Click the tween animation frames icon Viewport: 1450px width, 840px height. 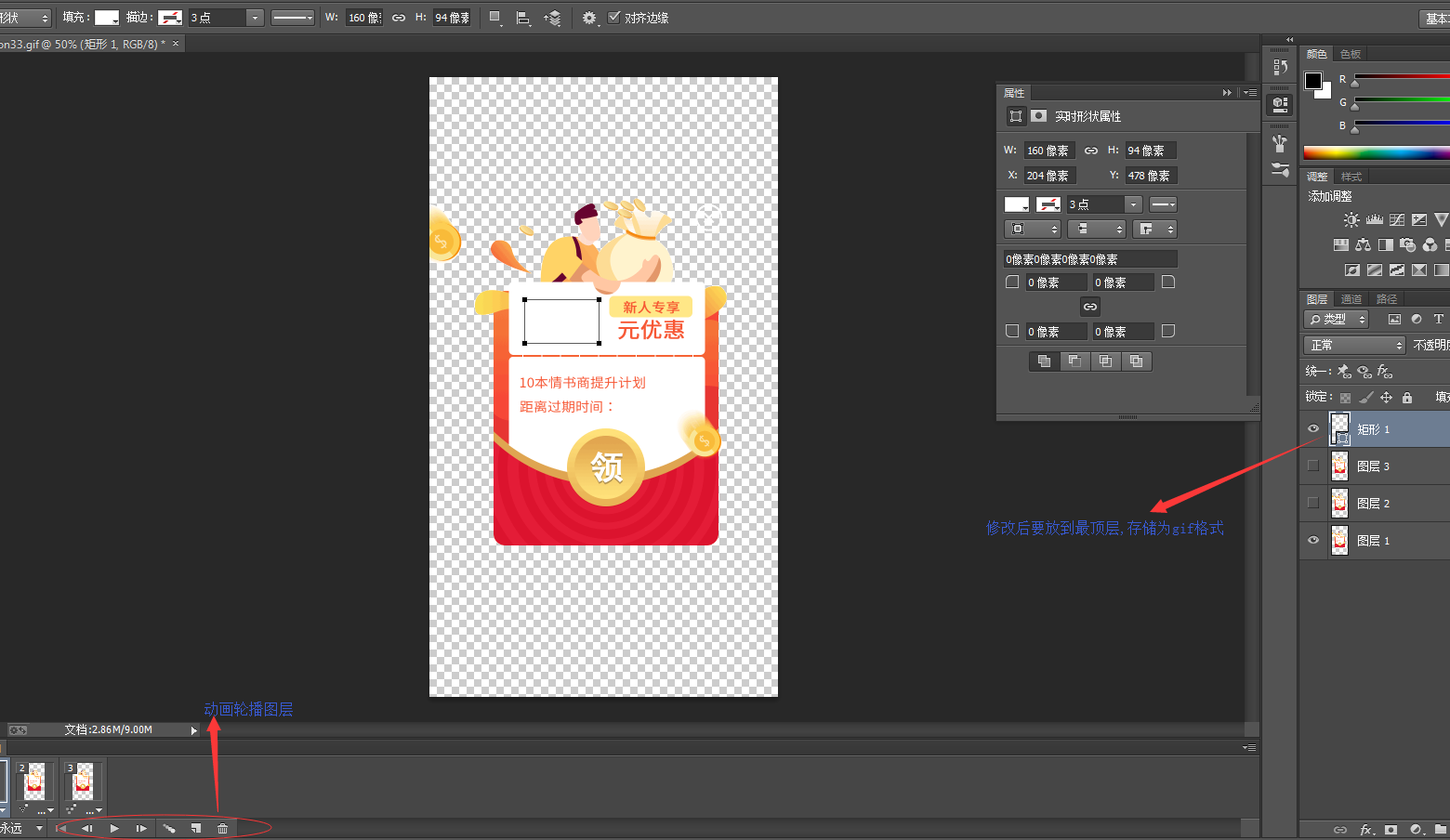point(169,828)
